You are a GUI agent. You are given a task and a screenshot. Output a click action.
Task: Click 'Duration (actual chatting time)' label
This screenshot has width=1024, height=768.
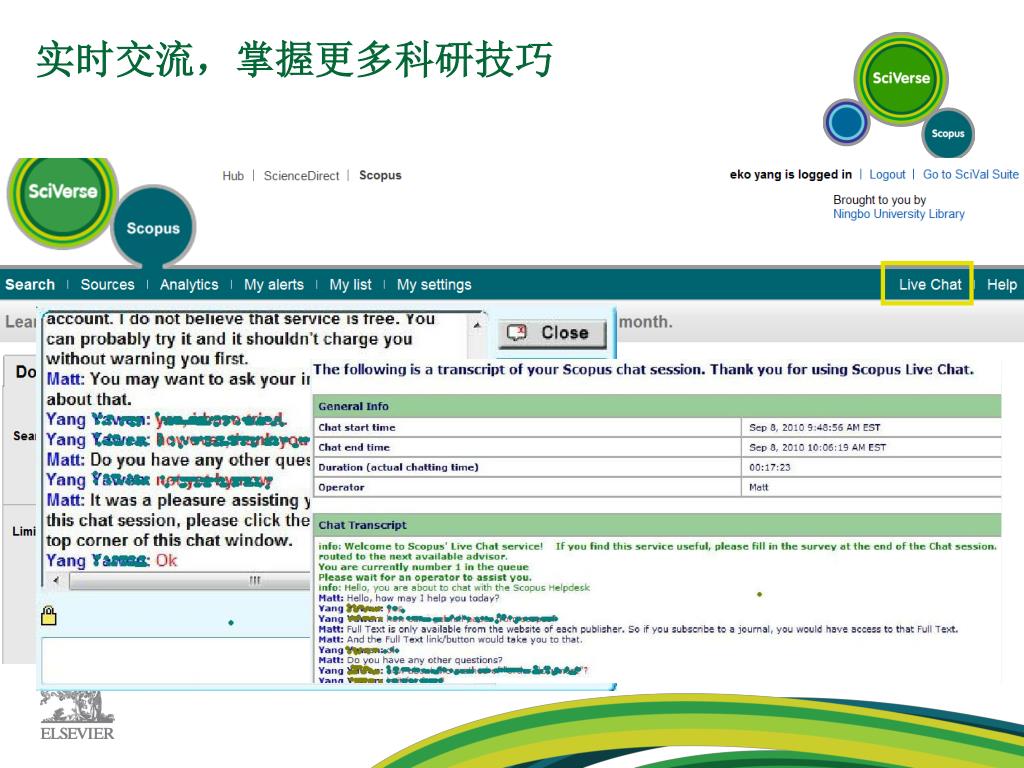pos(398,468)
